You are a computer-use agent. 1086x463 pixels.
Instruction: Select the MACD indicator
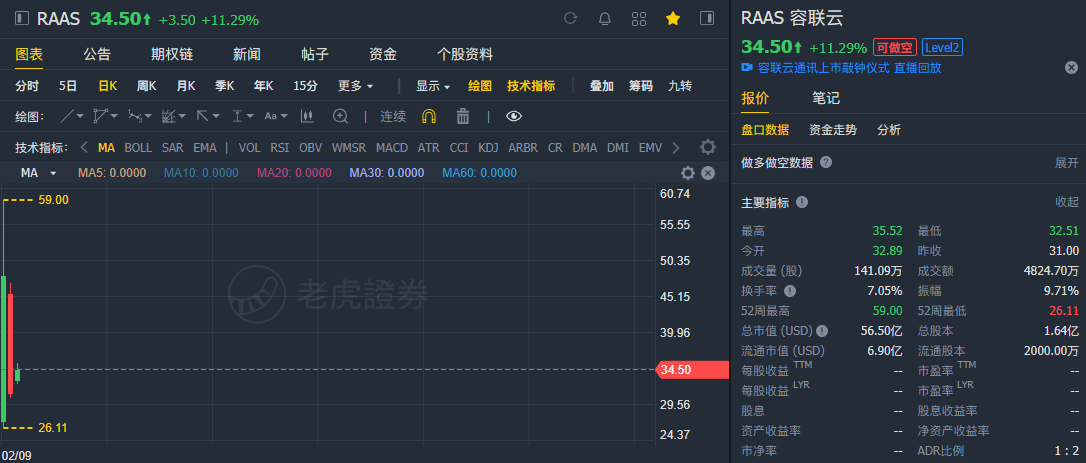pyautogui.click(x=392, y=148)
